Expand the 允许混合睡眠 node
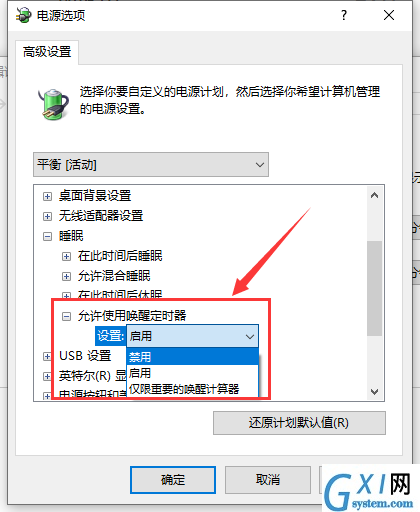The height and width of the screenshot is (512, 420). point(66,276)
